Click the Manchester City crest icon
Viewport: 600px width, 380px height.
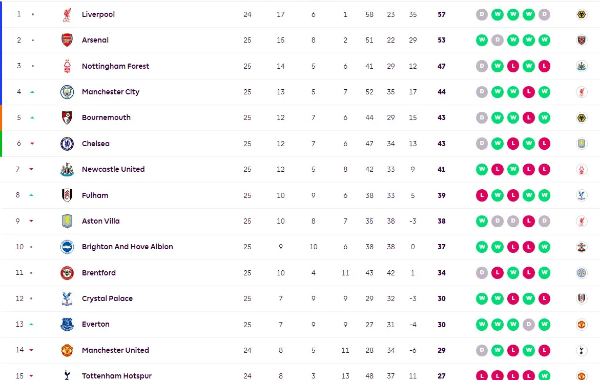tap(67, 92)
